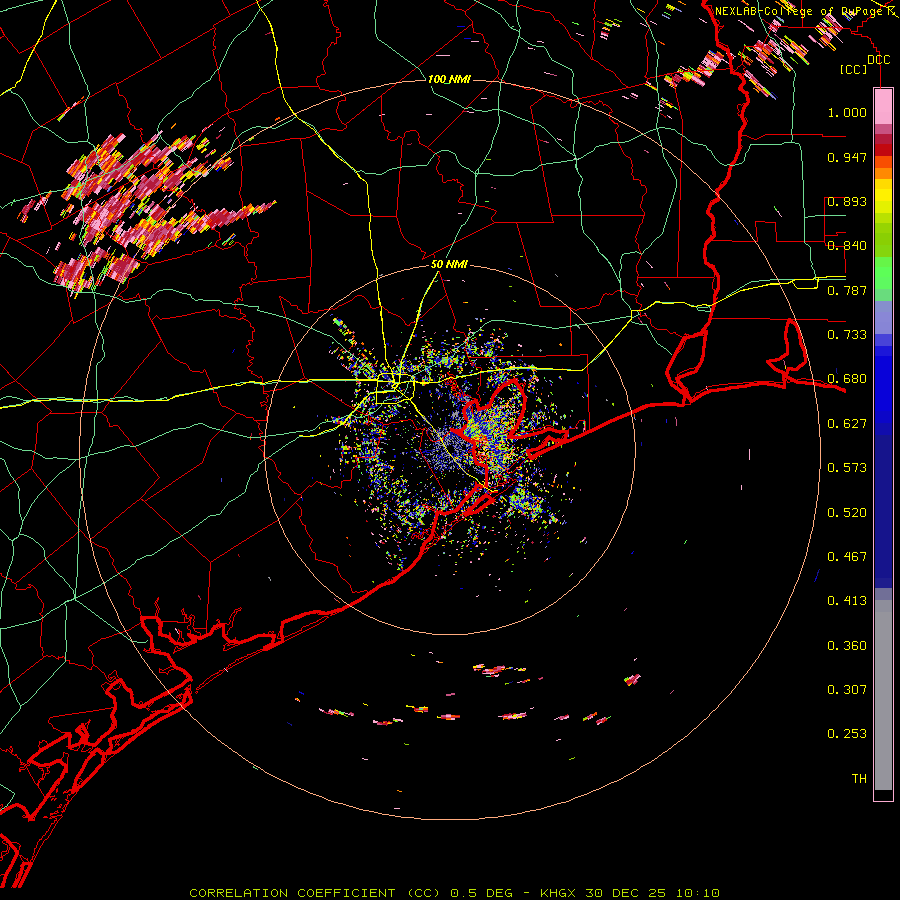Click the NEXLAB College of DuPage watermark text
This screenshot has width=900, height=900.
coord(806,11)
